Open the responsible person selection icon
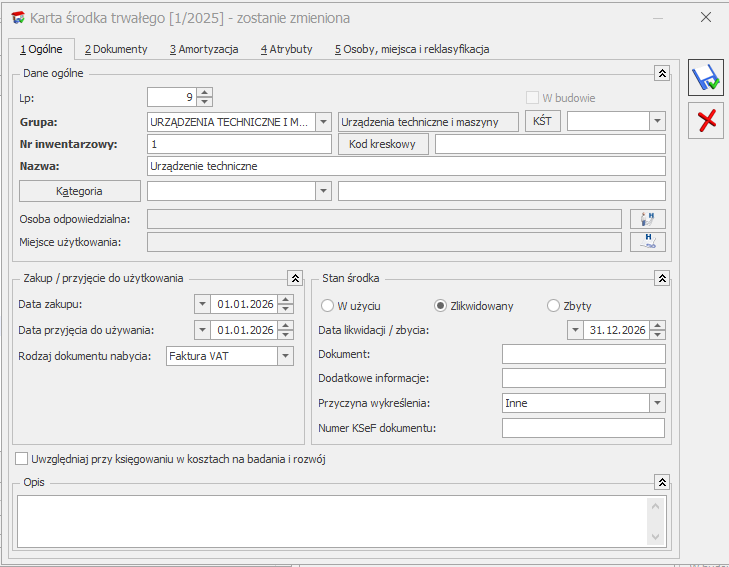729x567 pixels. click(648, 219)
